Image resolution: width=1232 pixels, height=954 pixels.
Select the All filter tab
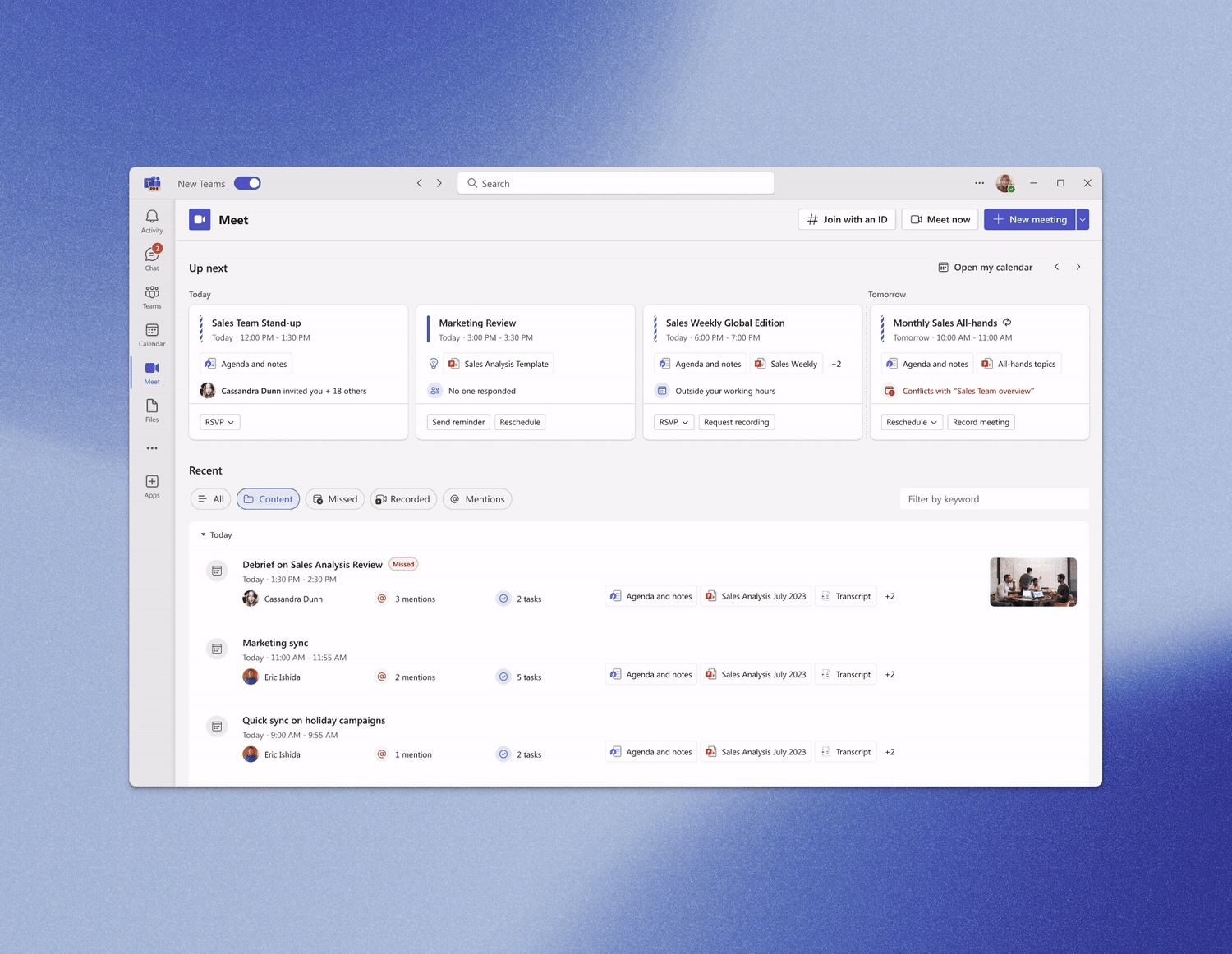point(210,499)
